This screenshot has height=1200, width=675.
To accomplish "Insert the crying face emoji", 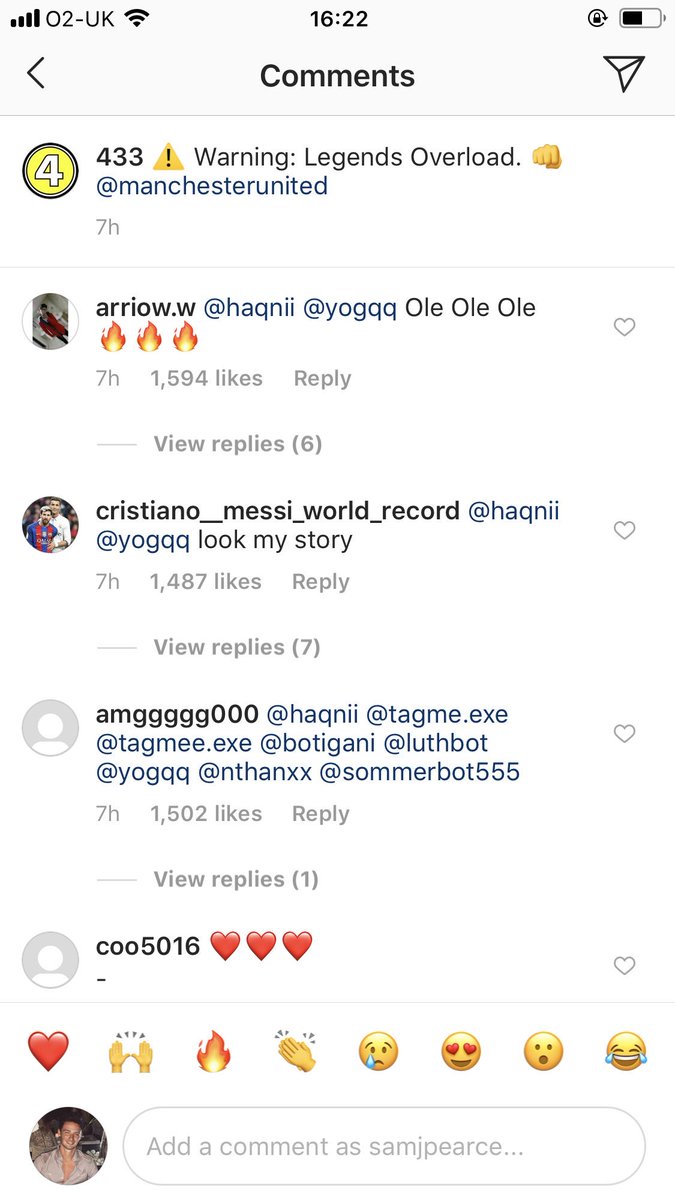I will [379, 1052].
